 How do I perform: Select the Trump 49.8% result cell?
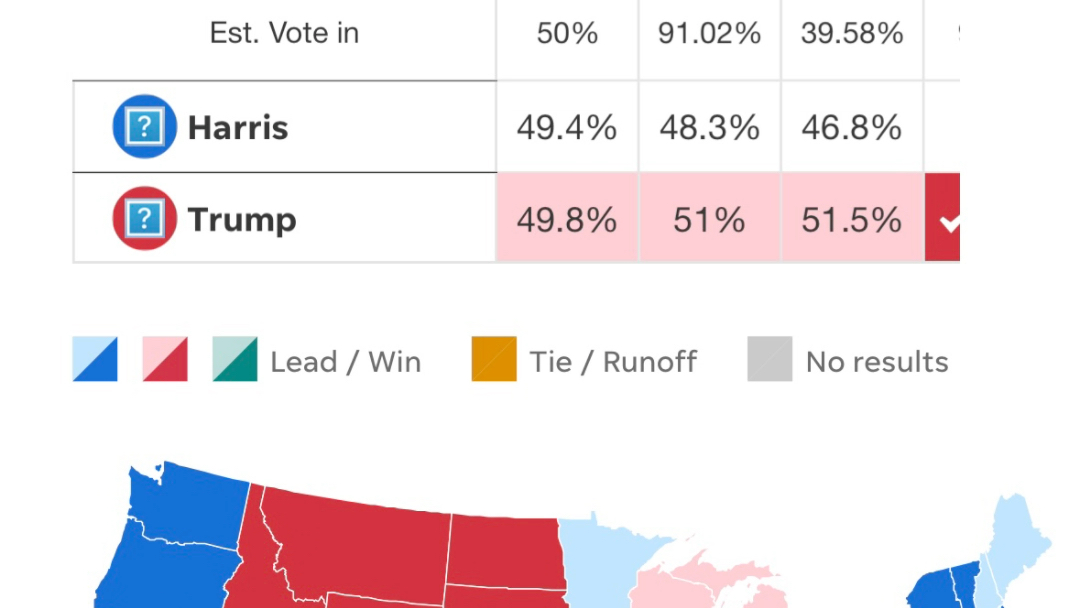567,217
